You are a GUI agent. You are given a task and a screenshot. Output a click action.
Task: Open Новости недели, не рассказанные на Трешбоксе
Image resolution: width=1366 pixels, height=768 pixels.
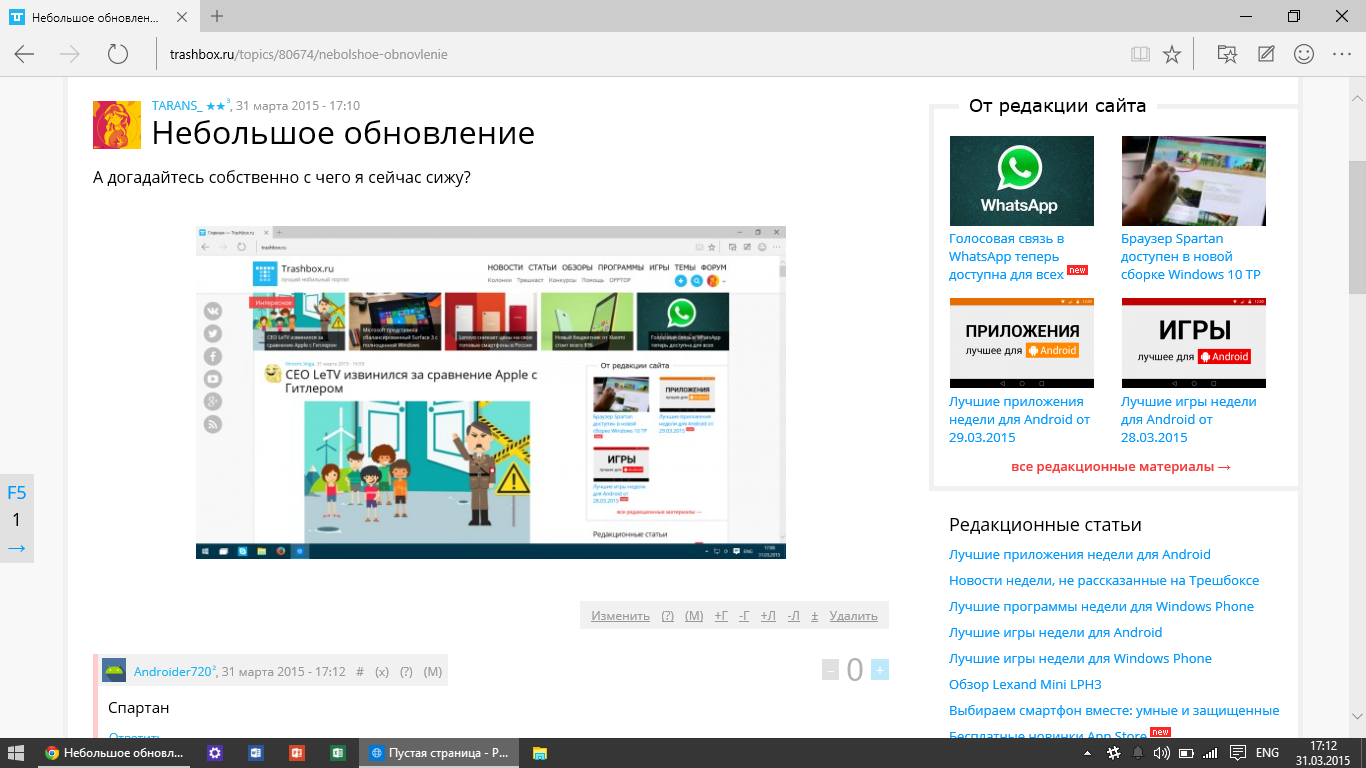(x=1104, y=580)
